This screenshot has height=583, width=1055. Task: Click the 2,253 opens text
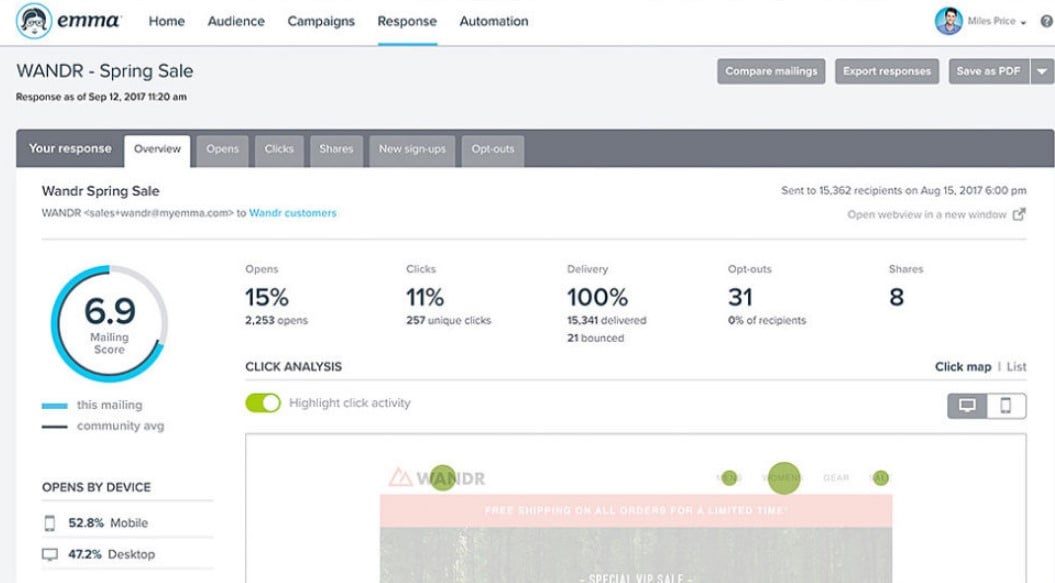[277, 320]
